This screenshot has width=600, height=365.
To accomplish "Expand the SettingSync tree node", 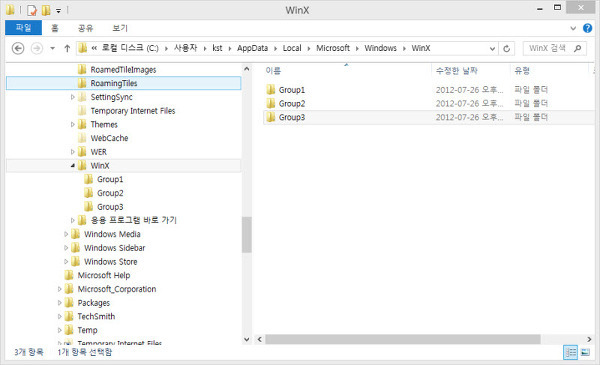I will click(72, 97).
